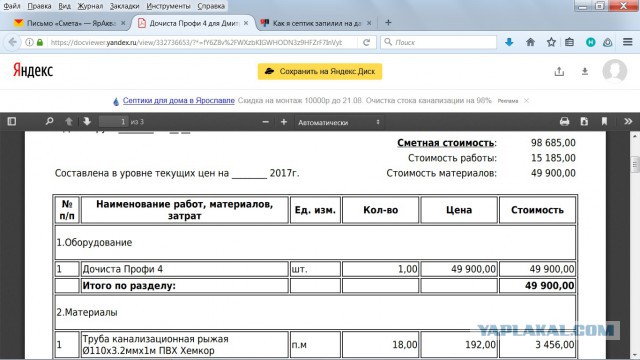Screen dimensions: 640x360
Task: Click the share upload icon
Action: [x=559, y=71]
